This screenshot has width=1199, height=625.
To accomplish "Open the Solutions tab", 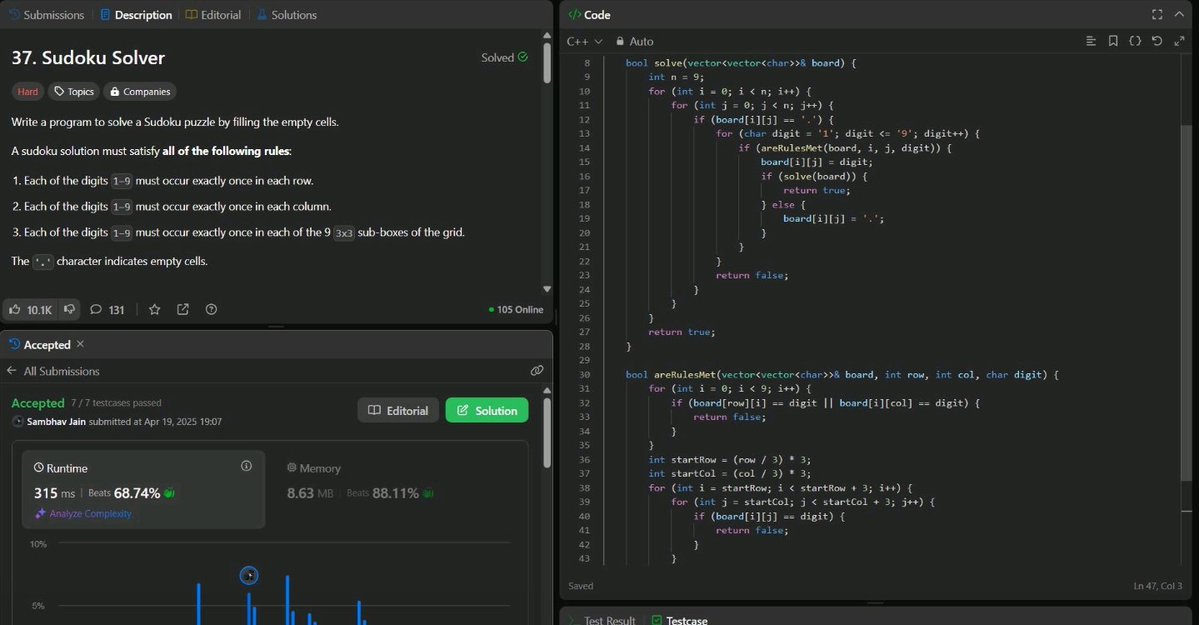I will pos(287,15).
